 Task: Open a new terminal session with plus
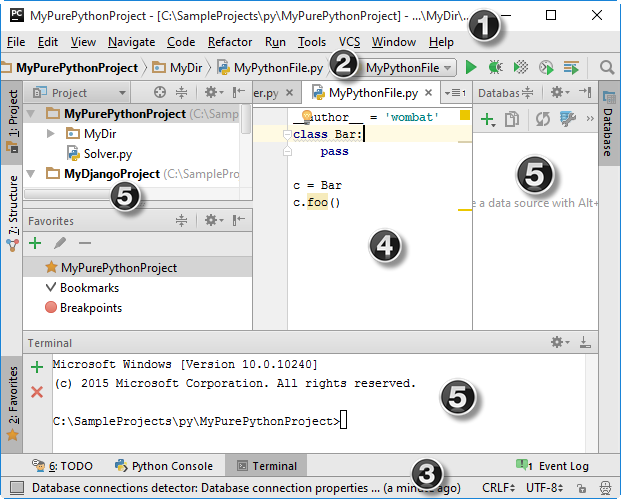pyautogui.click(x=37, y=367)
